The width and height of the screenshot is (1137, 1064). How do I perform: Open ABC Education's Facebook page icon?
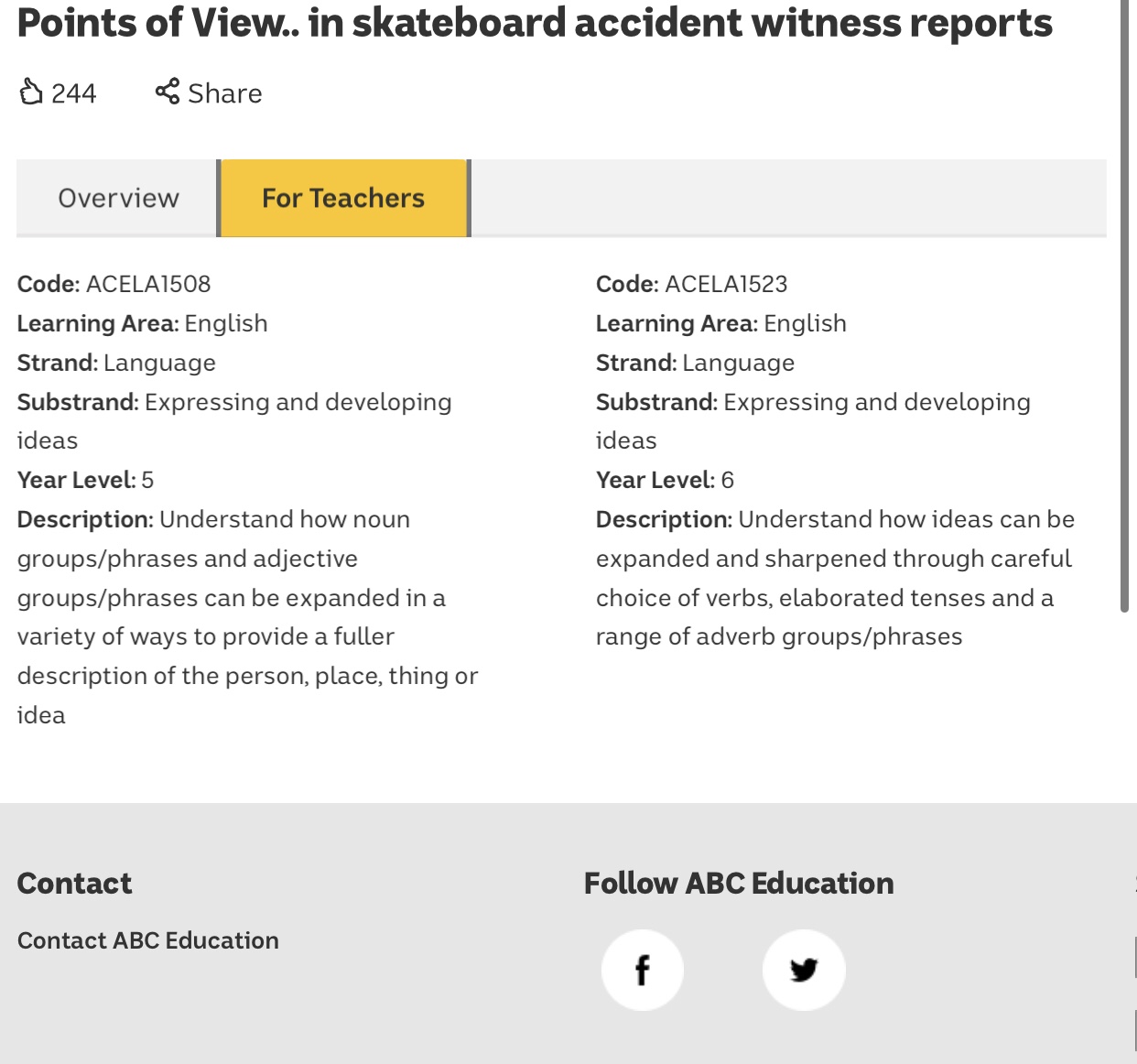pos(642,970)
